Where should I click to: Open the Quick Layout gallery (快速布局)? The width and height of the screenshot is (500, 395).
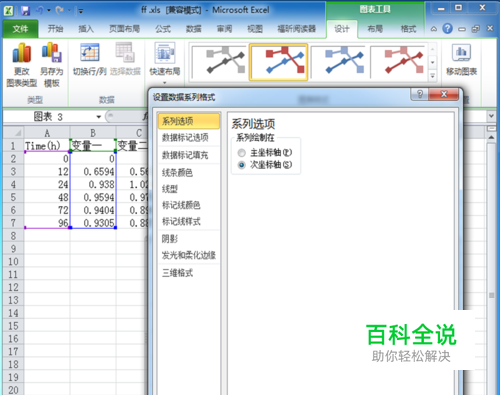(165, 62)
